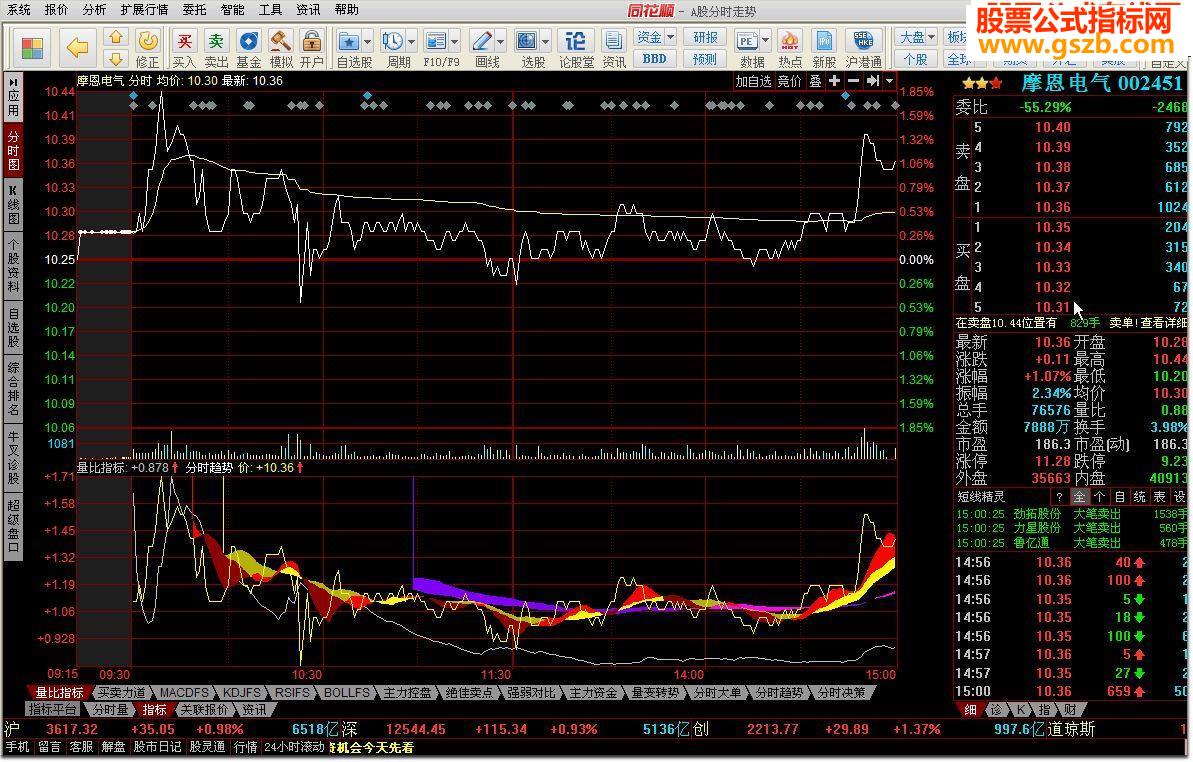Switch to the MACDFS indicator tab
Viewport: 1193px width, 762px height.
(x=184, y=693)
